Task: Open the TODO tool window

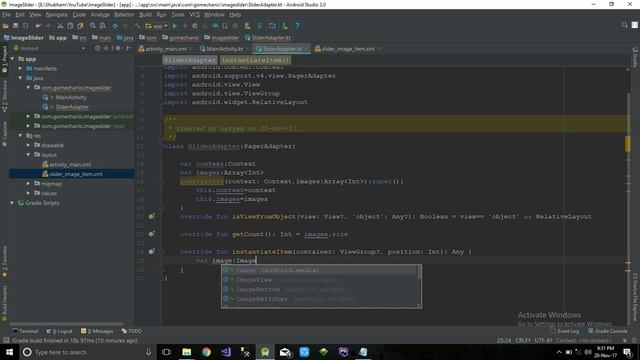Action: tap(131, 331)
